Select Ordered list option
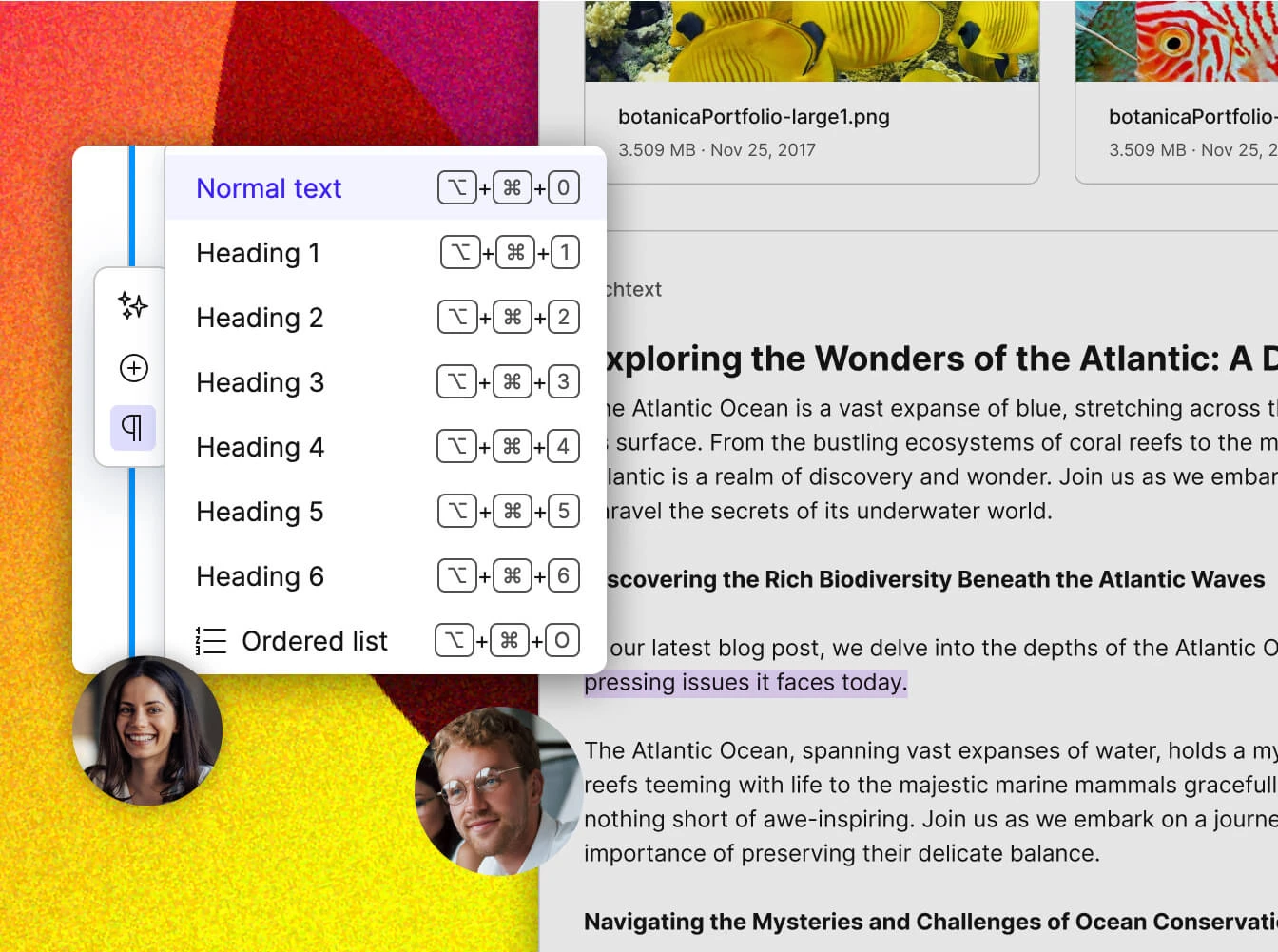Screen dimensions: 1278x952 [314, 641]
